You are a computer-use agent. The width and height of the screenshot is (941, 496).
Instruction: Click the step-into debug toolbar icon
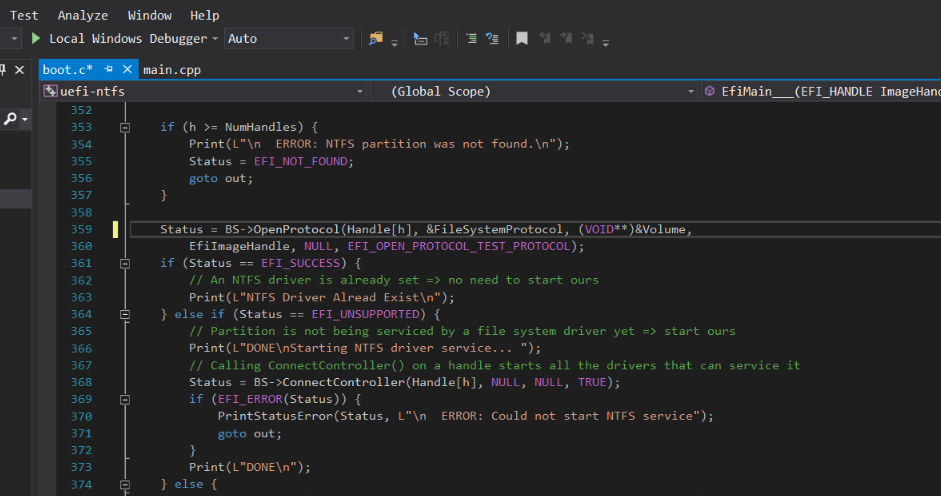(x=421, y=39)
